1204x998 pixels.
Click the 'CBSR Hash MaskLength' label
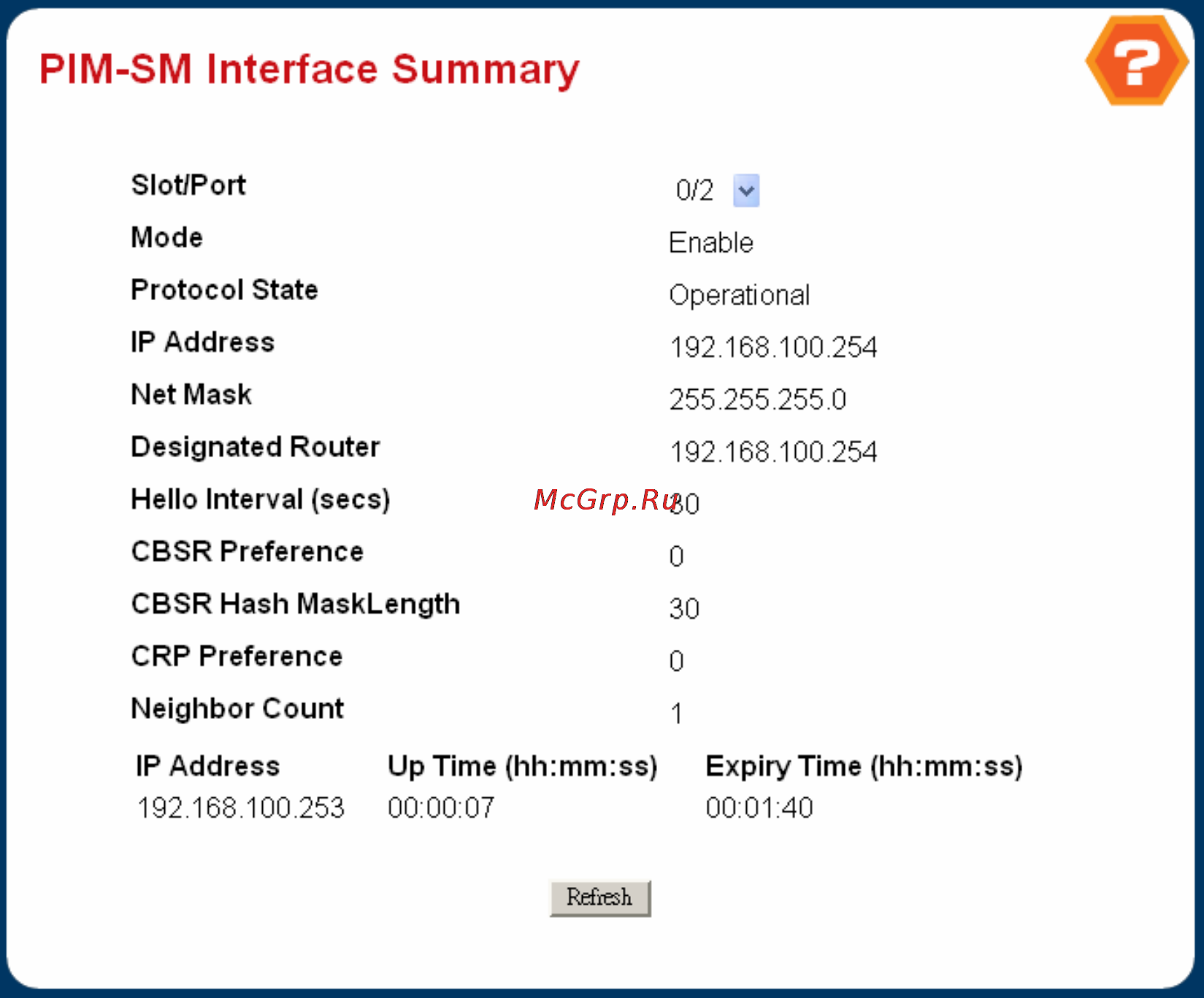pyautogui.click(x=296, y=604)
